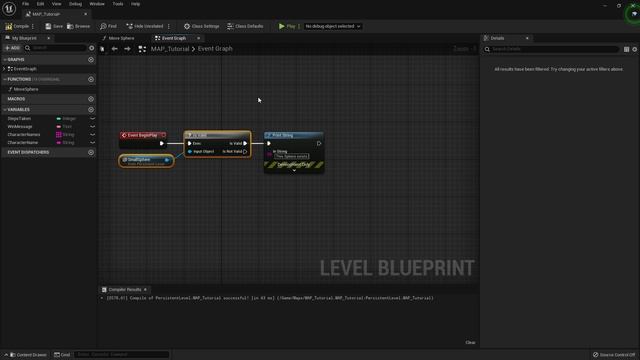Open the Tools menu
The height and width of the screenshot is (360, 640).
118,4
